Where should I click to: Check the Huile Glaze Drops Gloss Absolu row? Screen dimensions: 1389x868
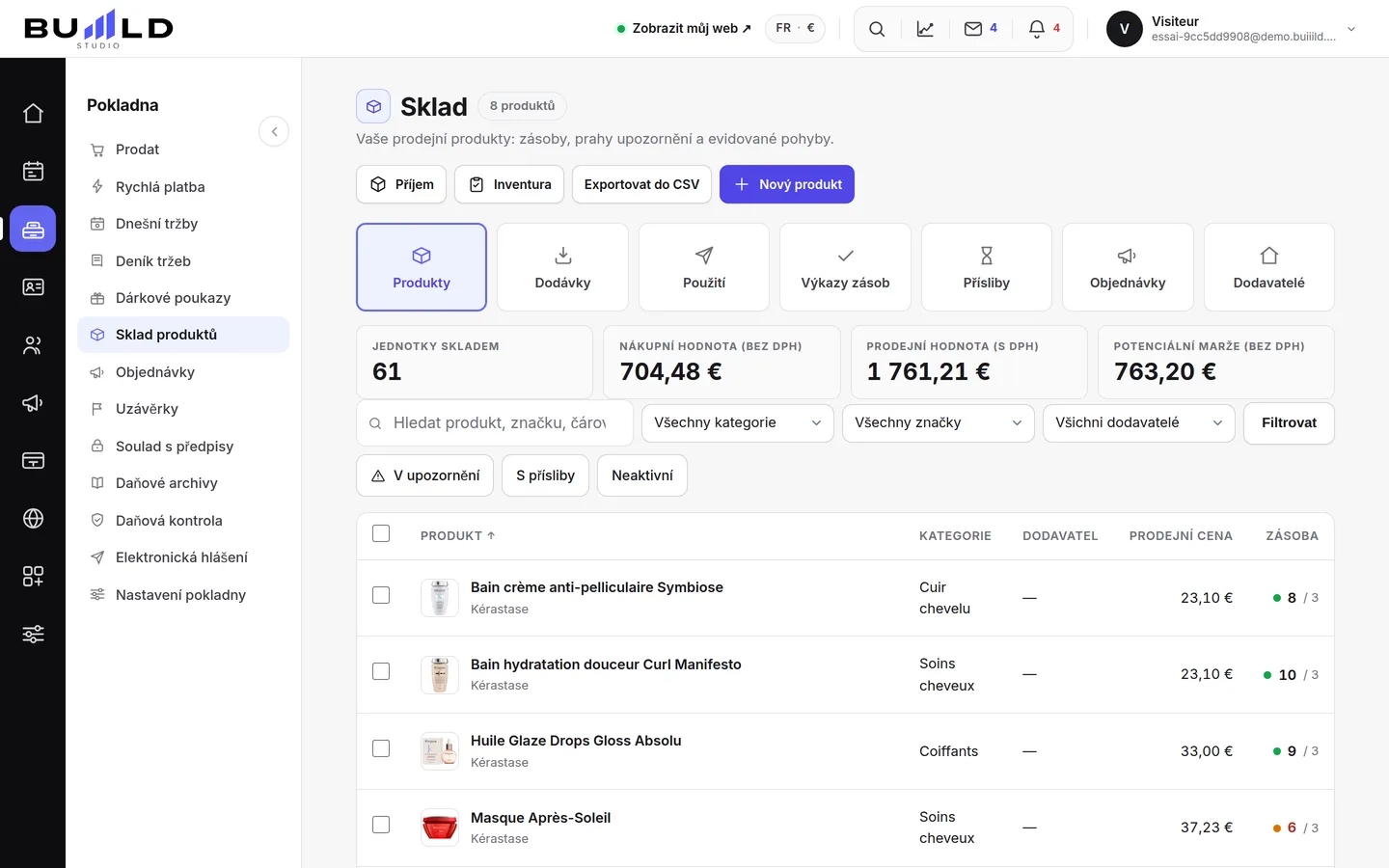pyautogui.click(x=381, y=748)
